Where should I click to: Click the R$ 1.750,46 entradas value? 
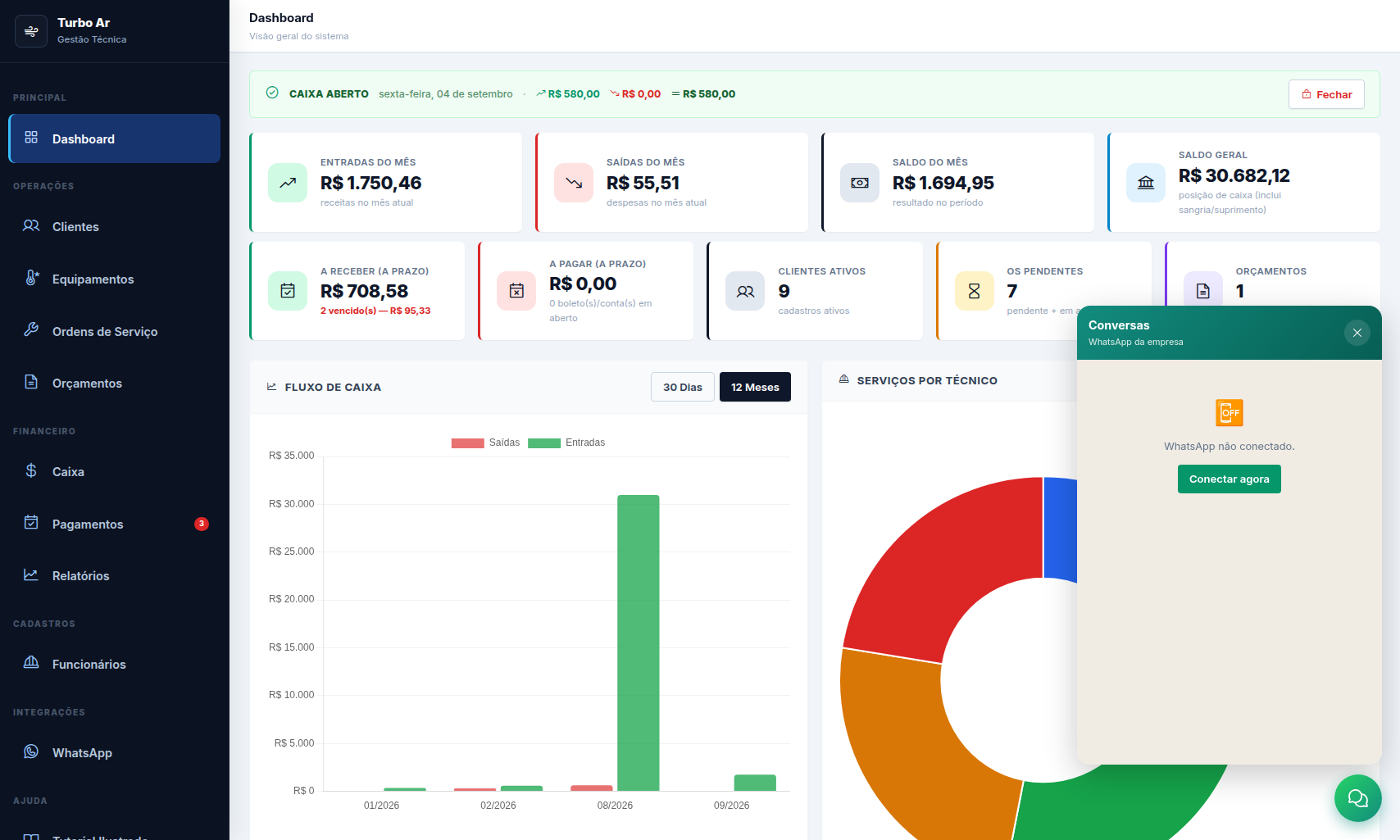pyautogui.click(x=371, y=183)
